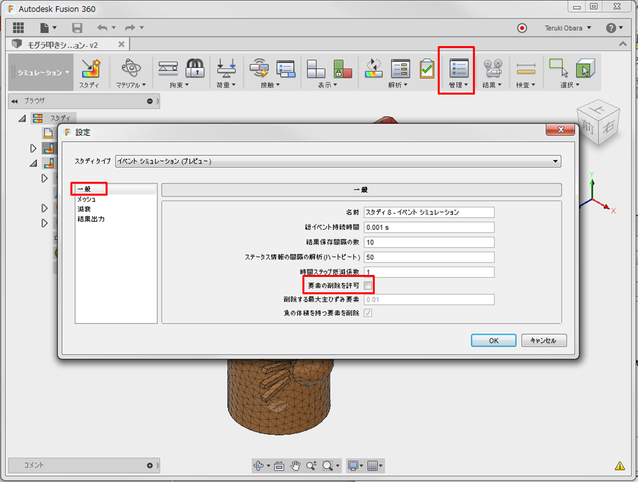Click the solve details list icon in 解析
This screenshot has width=638, height=482.
click(400, 68)
